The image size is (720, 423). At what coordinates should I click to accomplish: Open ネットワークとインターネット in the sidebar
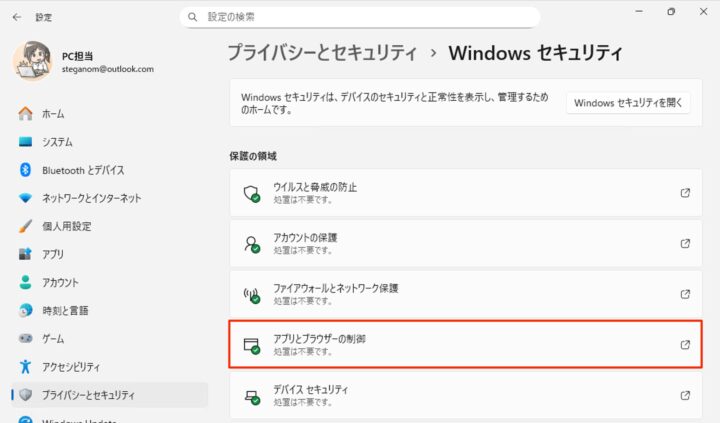pyautogui.click(x=91, y=198)
